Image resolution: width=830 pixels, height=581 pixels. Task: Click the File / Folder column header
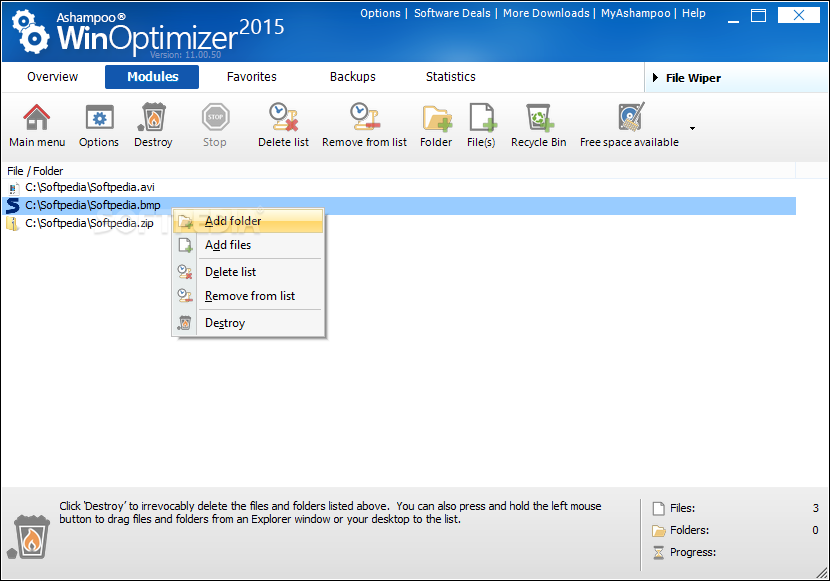click(x=399, y=171)
